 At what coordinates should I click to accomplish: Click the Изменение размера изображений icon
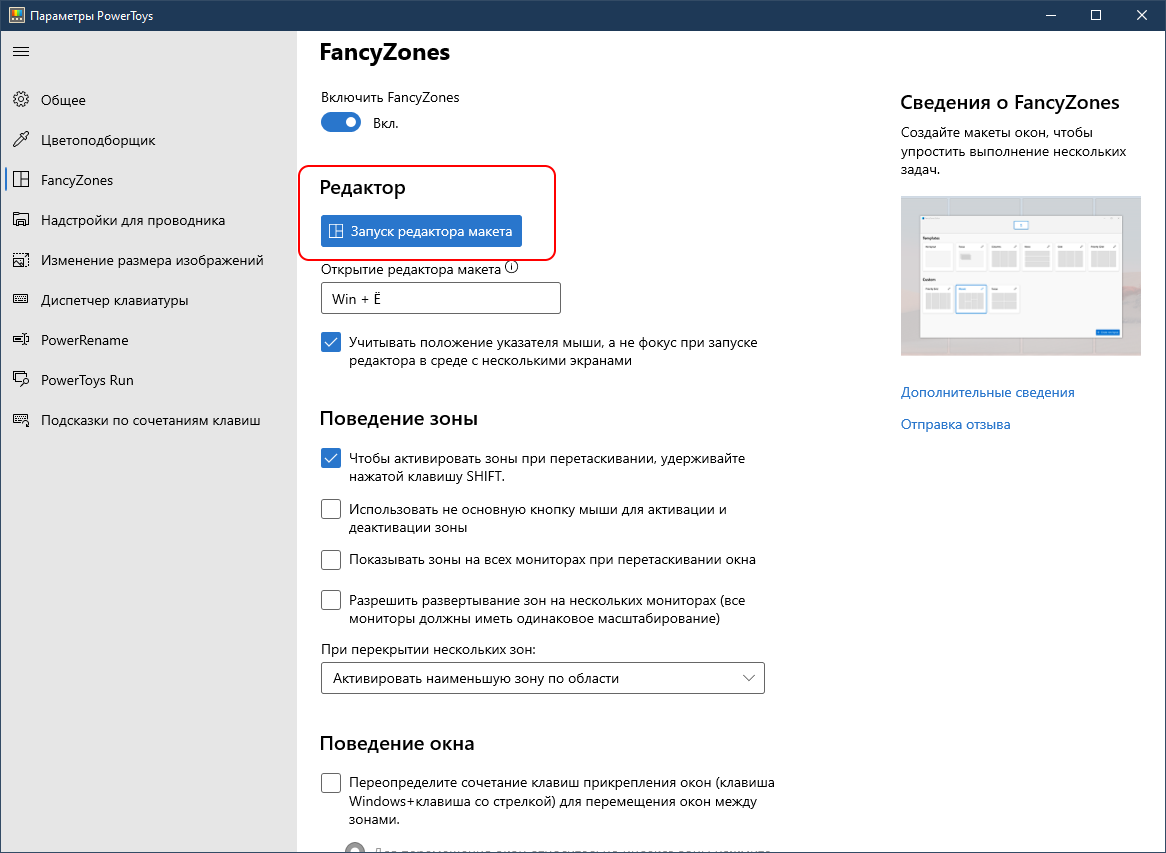point(21,260)
